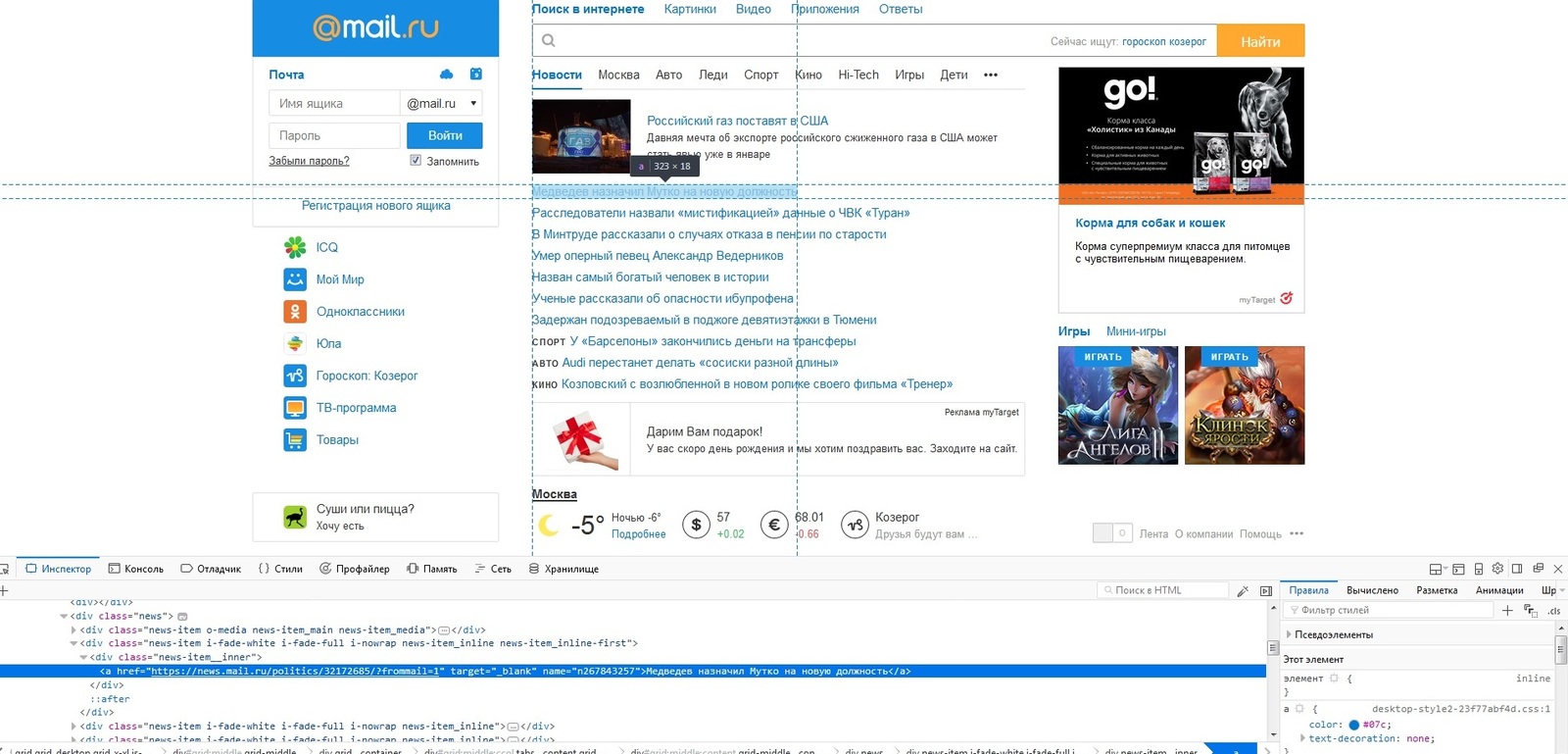Open ICQ flower icon in sidebar
Screen dimensions: 1568x754
pos(295,247)
